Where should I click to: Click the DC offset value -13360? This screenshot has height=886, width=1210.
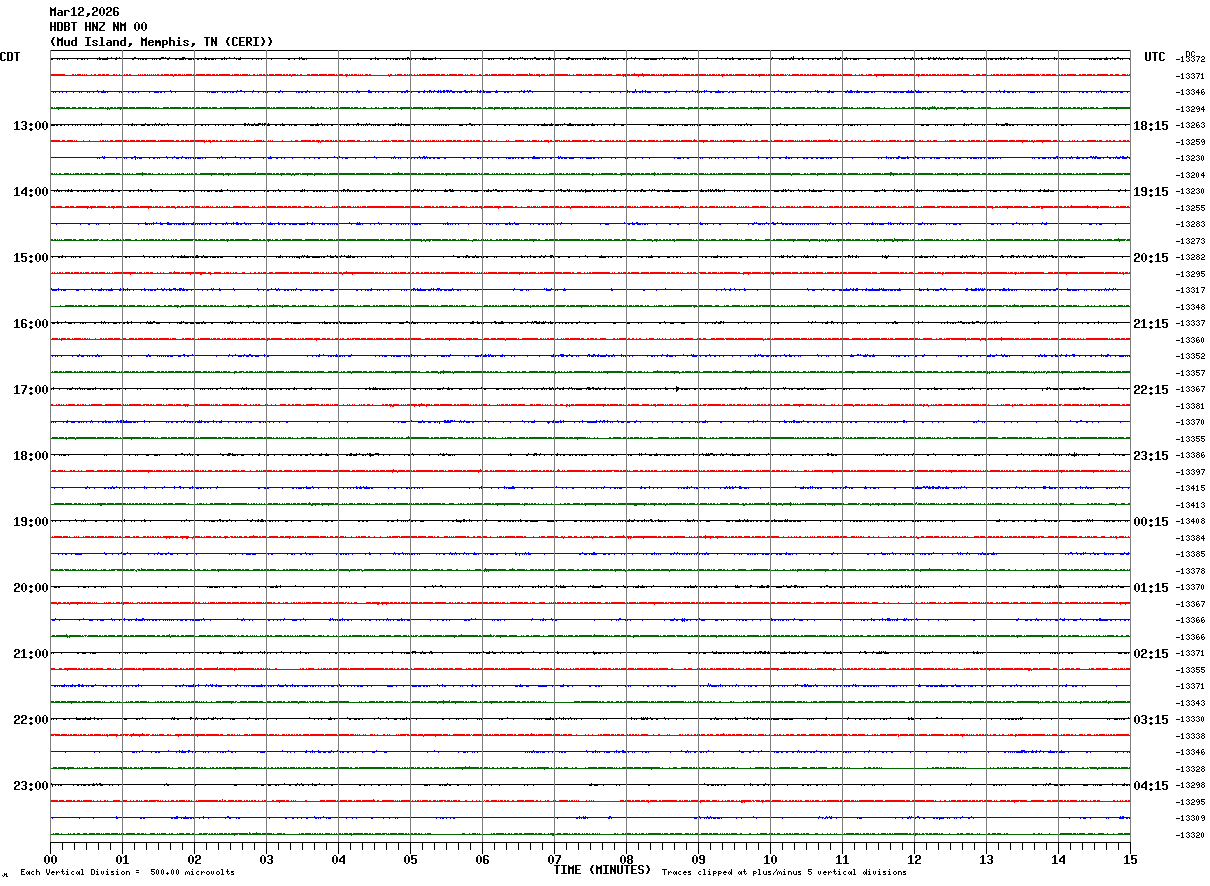coord(1191,340)
